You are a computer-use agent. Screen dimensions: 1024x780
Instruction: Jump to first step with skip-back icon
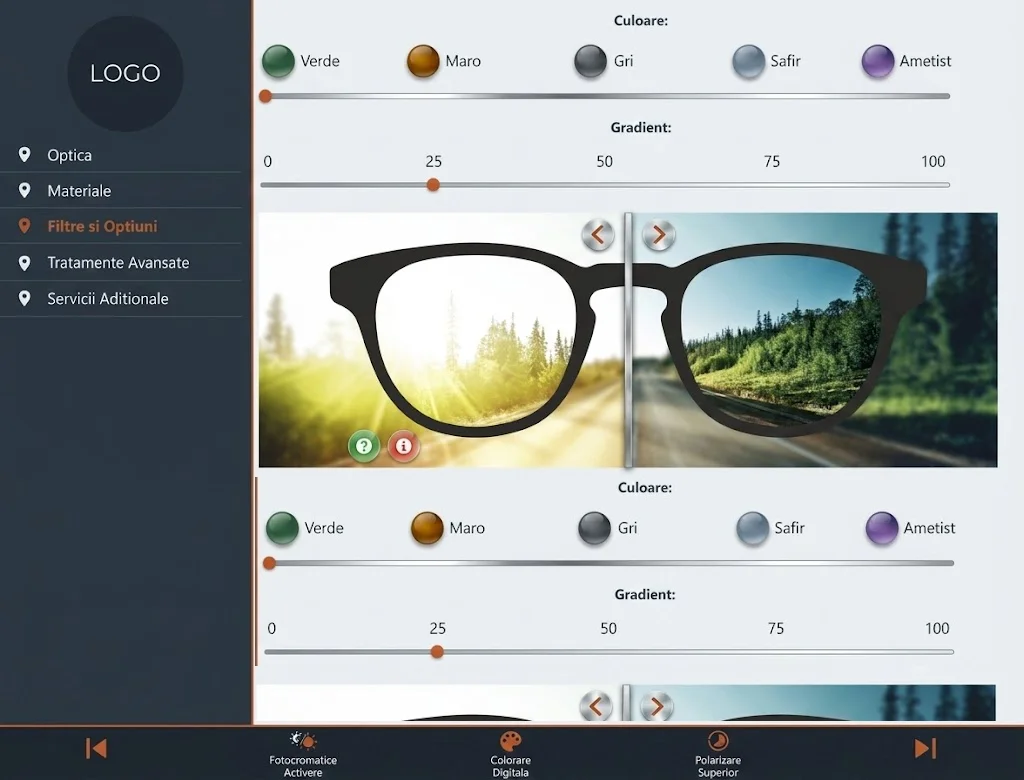tap(96, 748)
